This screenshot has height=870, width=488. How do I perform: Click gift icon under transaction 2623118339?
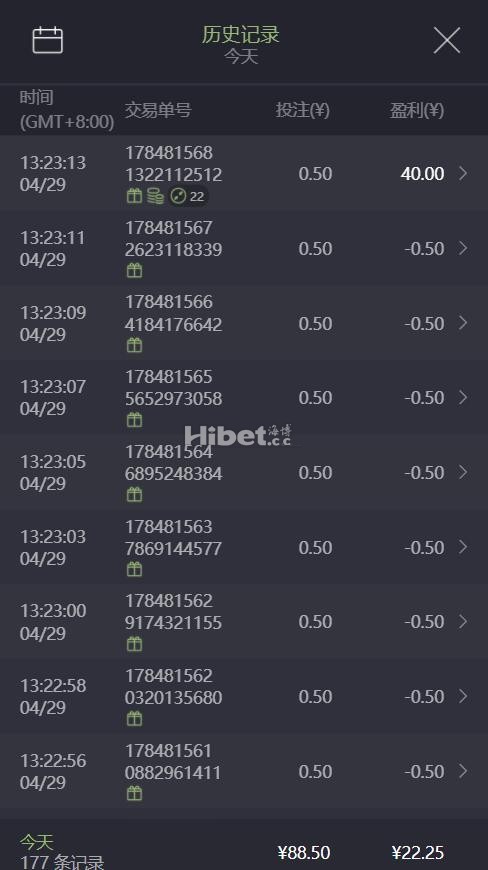coord(134,271)
